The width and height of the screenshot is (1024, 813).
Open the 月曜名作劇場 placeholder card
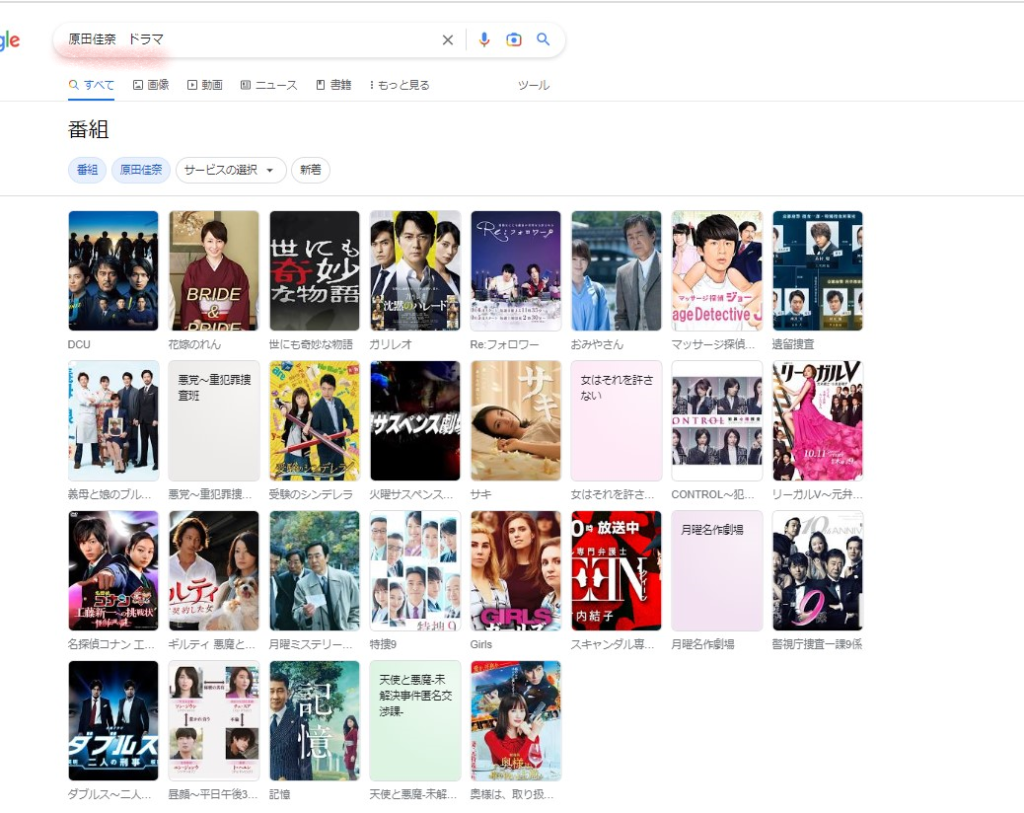(x=717, y=571)
